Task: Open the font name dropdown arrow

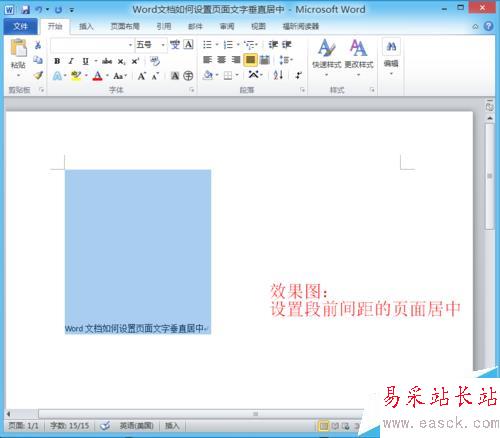Action: (130, 45)
